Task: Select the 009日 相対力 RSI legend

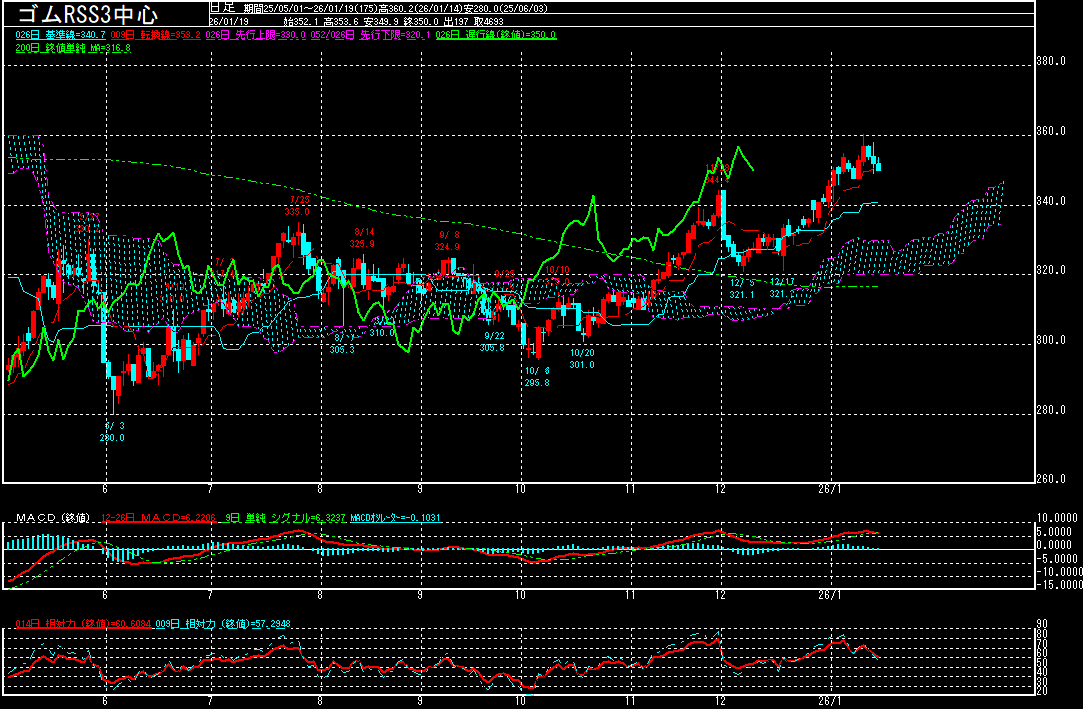Action: [x=220, y=624]
